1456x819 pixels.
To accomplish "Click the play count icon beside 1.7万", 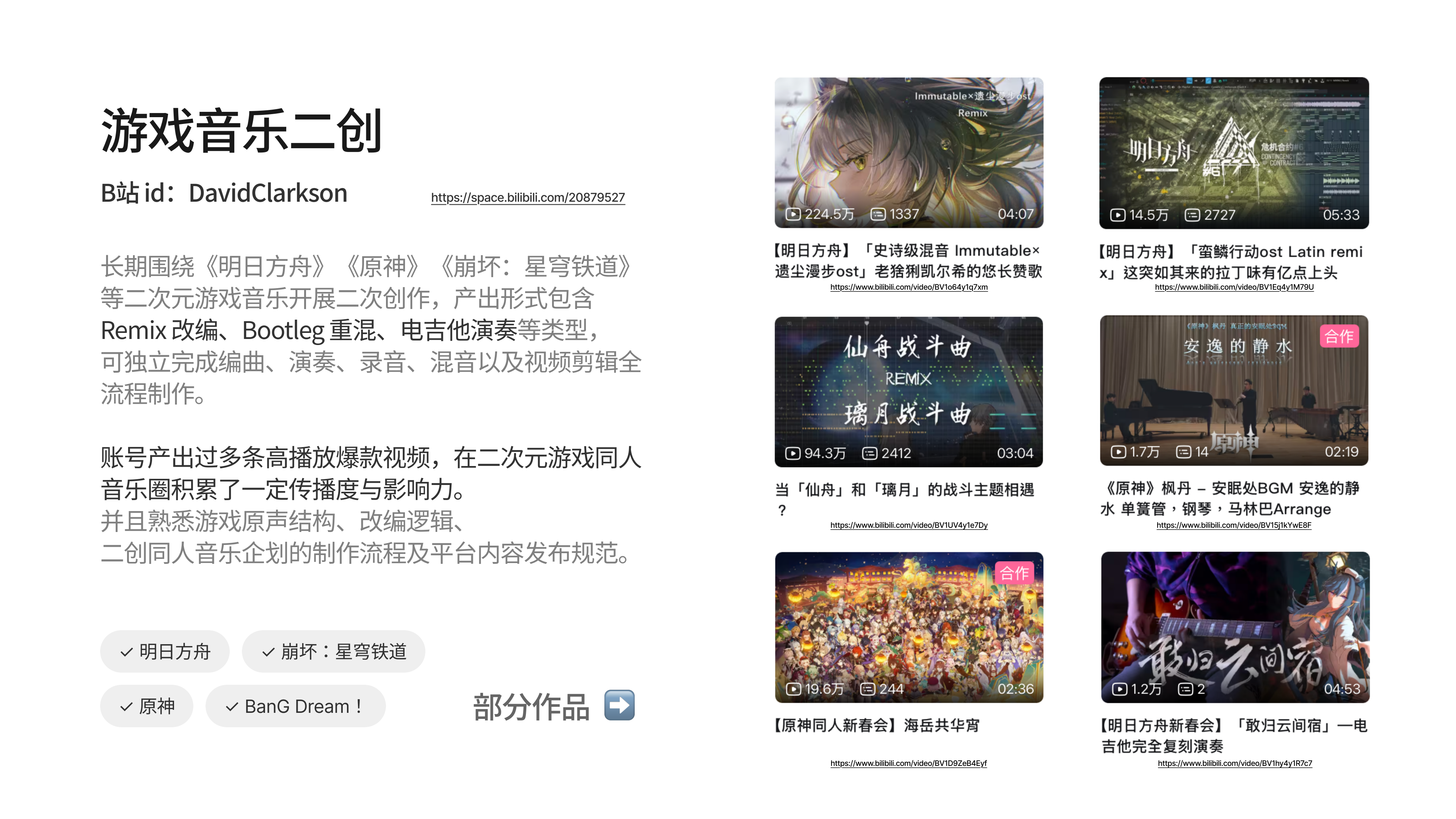I will 1119,452.
